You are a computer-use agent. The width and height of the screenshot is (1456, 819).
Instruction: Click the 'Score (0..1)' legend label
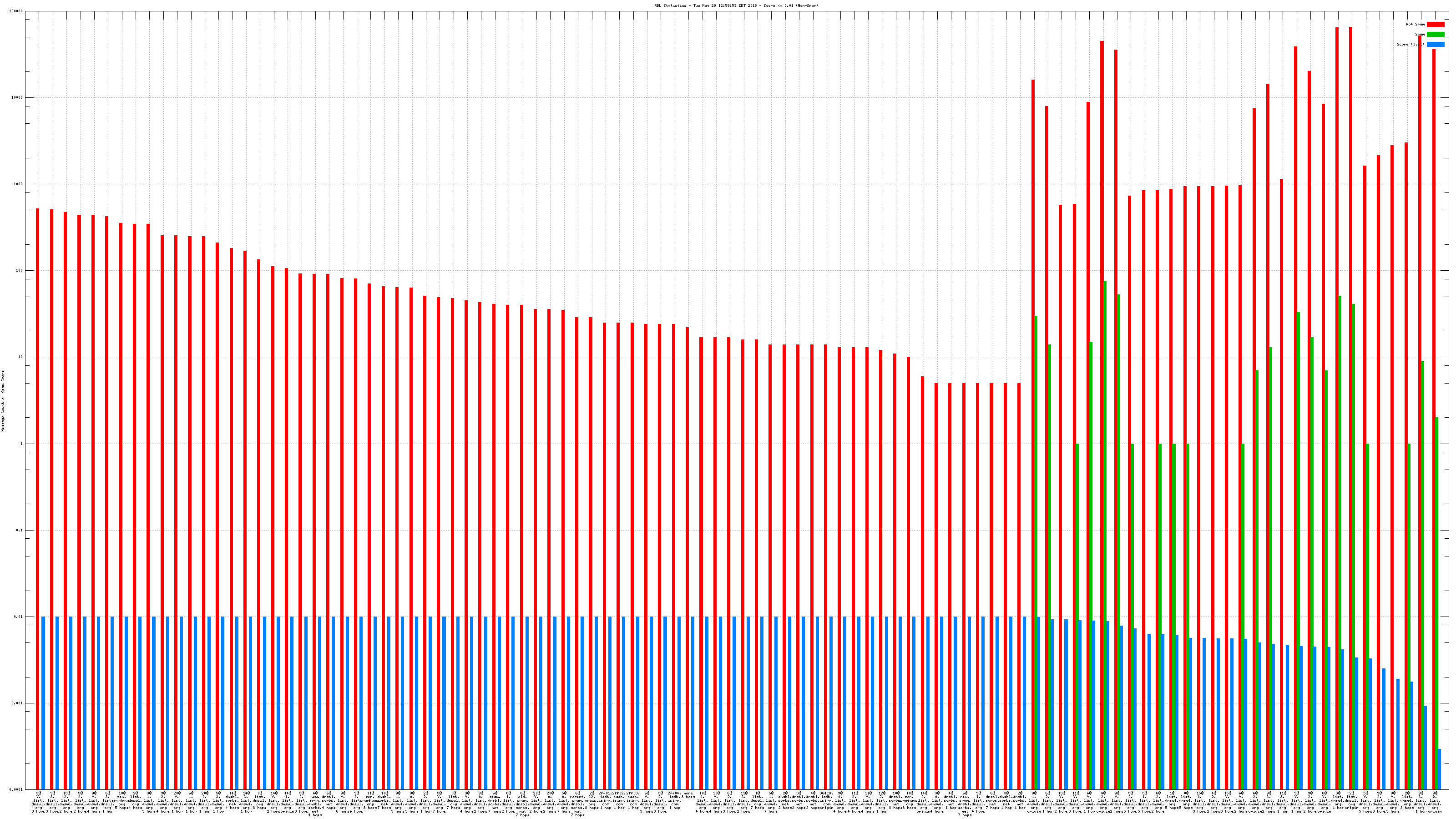point(1410,44)
